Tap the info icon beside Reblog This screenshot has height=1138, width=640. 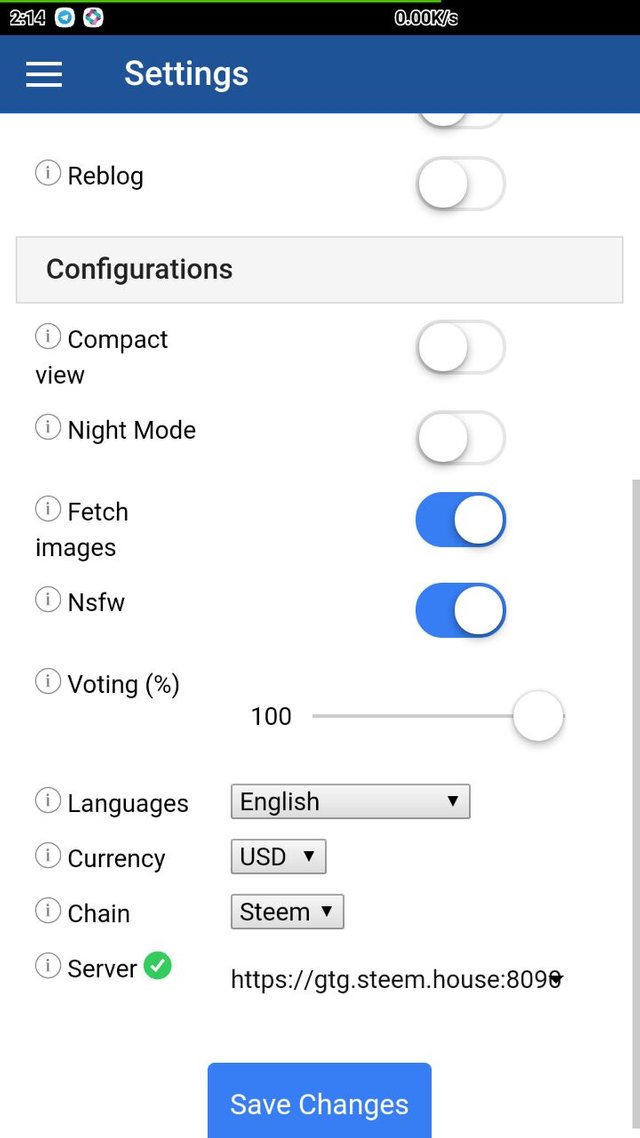coord(48,173)
